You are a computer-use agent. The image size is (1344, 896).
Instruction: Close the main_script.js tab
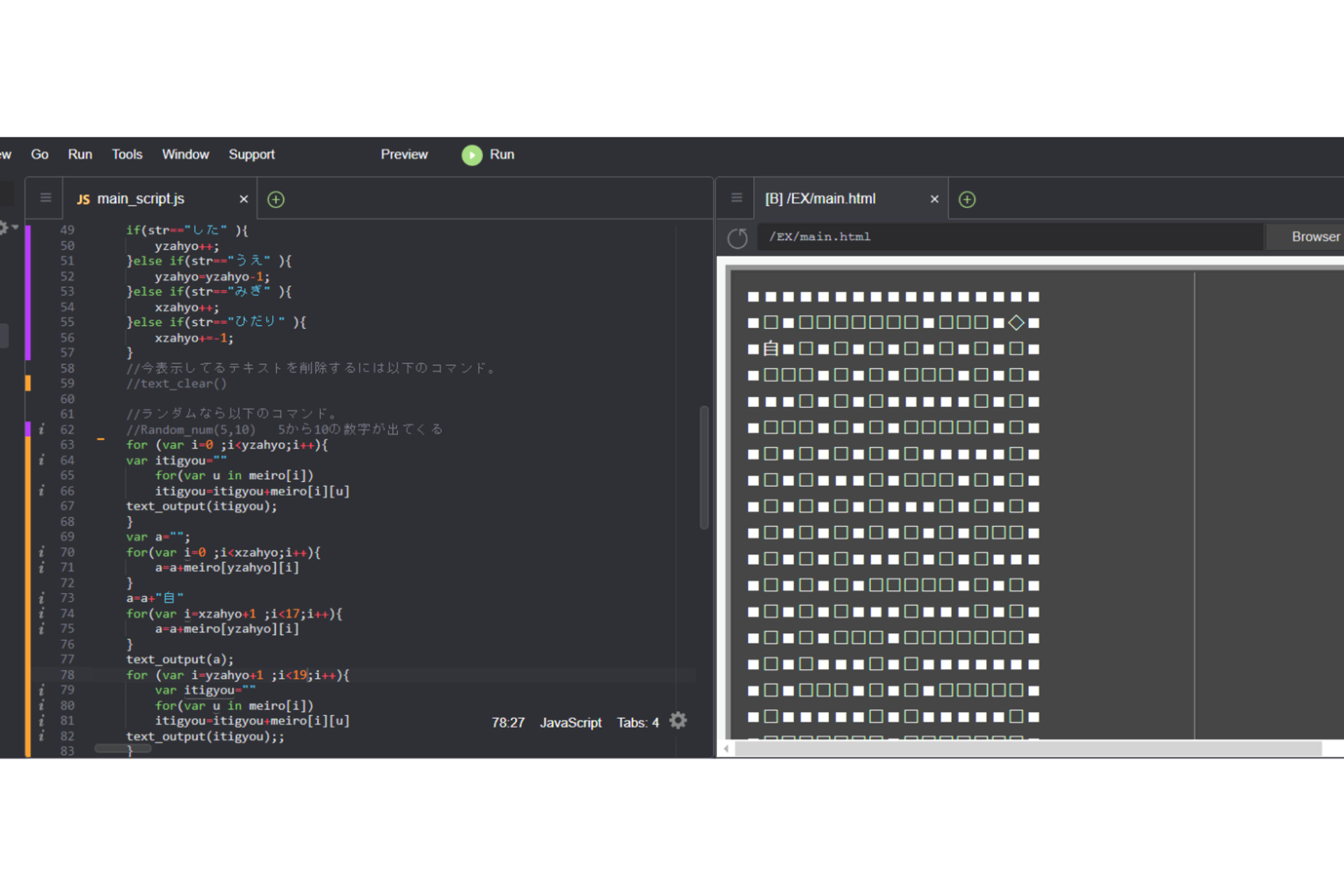(244, 199)
